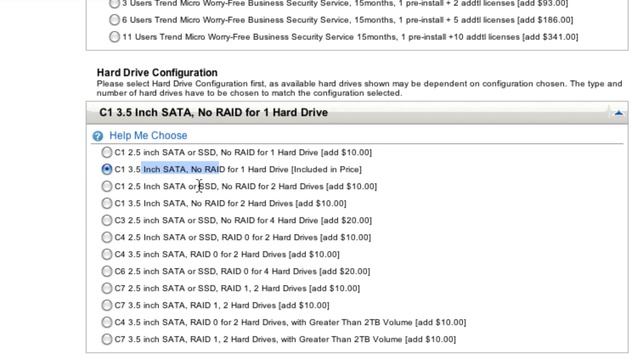Select C7 2.5 inch SATA or SSD RAID 1
Viewport: 640px width, 360px height.
tap(107, 288)
